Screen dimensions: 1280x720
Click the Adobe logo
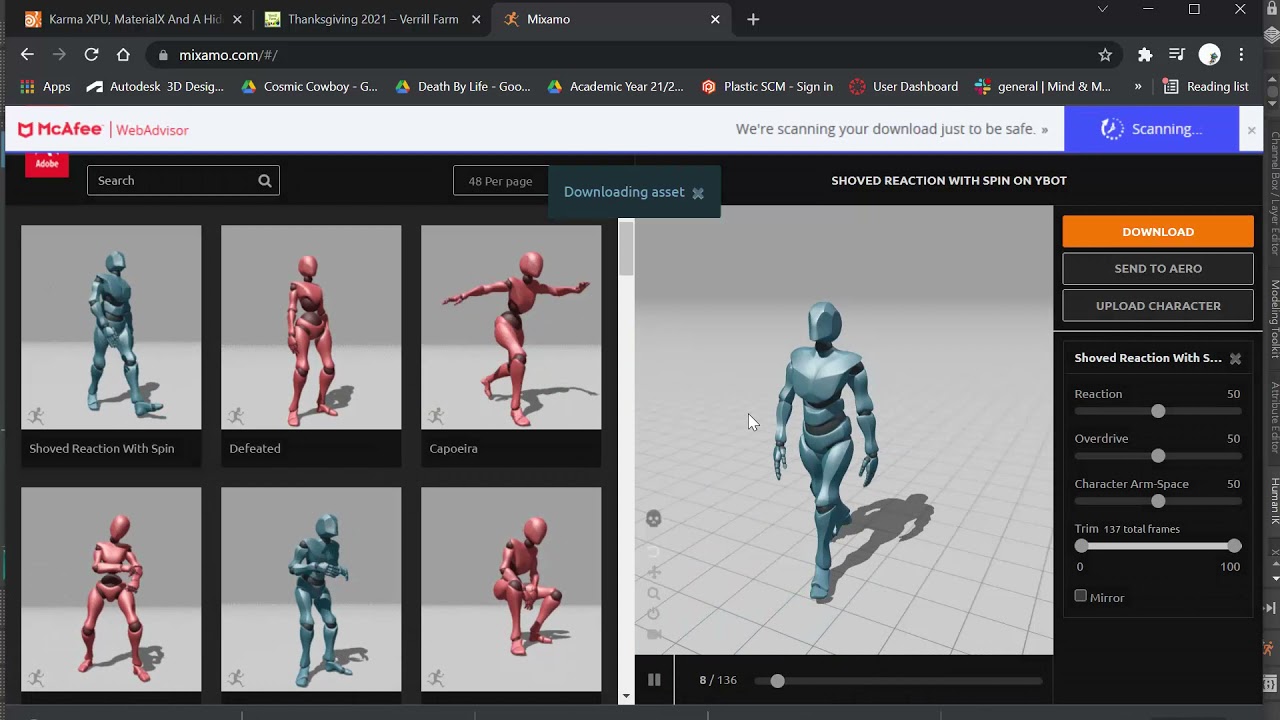pyautogui.click(x=47, y=165)
